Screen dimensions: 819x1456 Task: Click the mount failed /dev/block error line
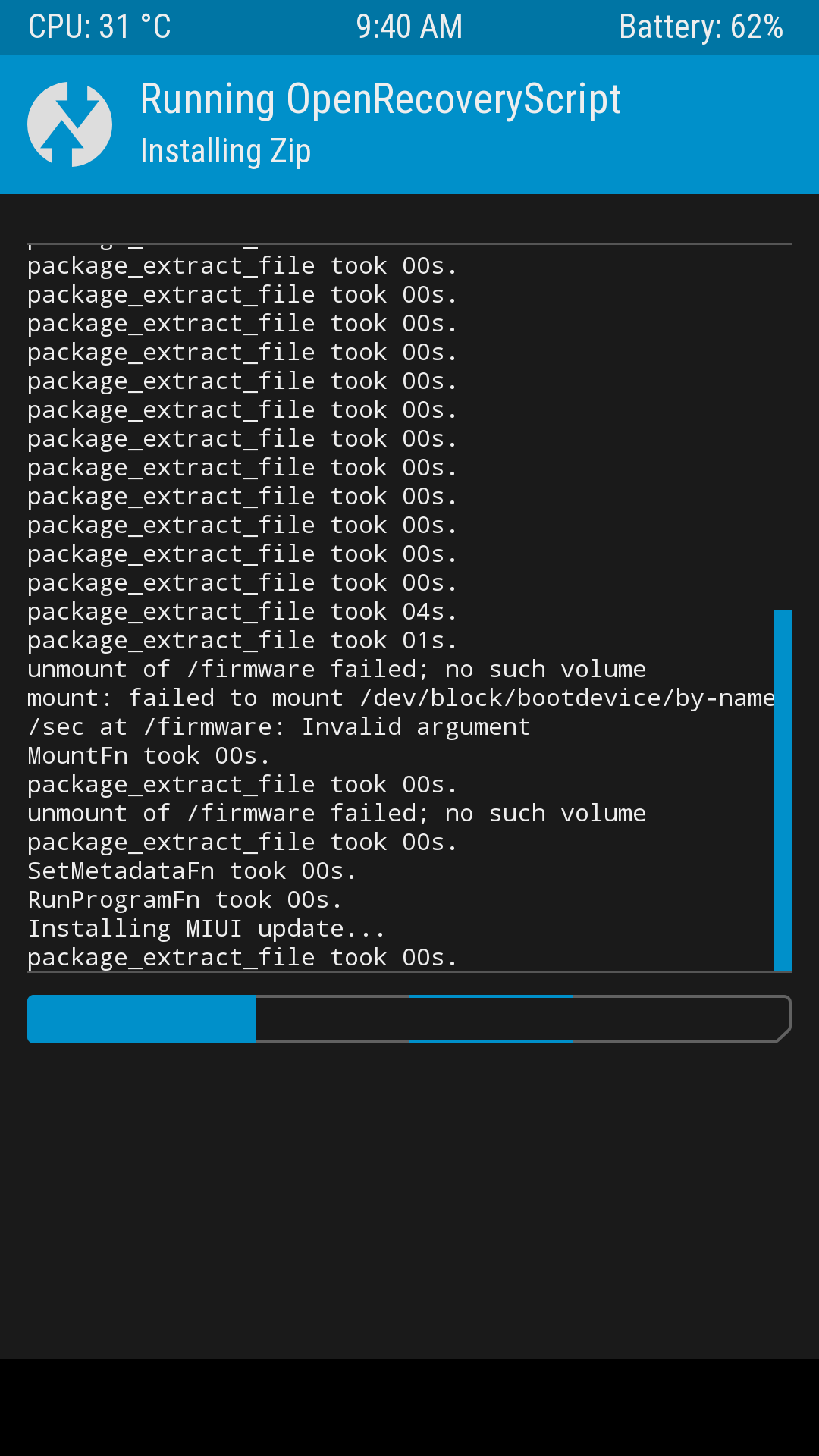tap(401, 698)
